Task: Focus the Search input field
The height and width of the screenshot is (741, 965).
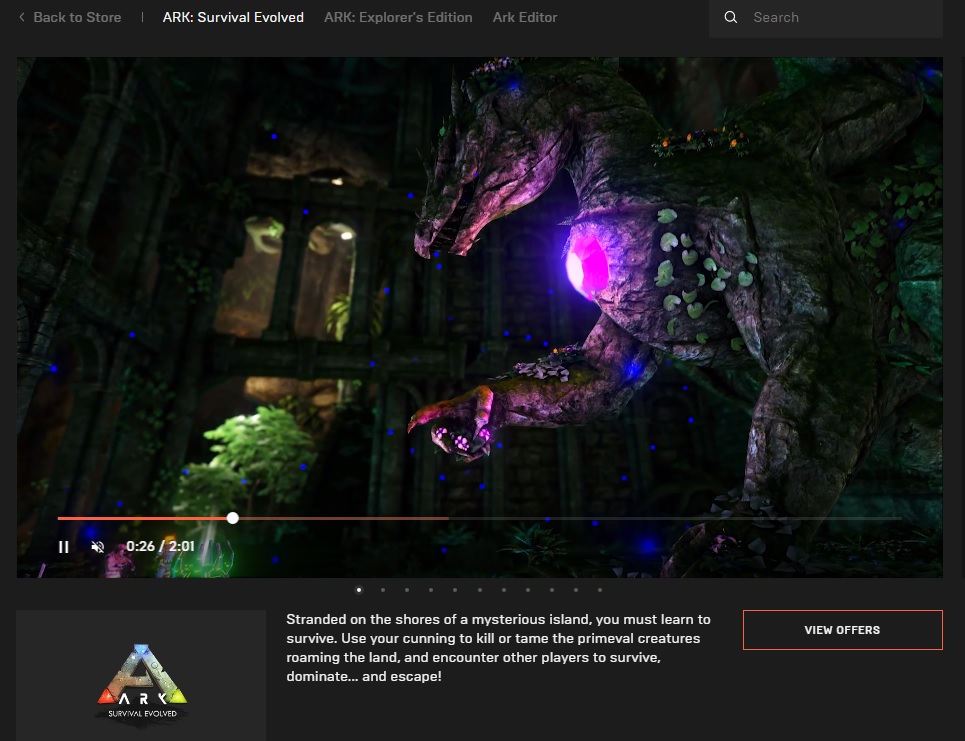Action: tap(826, 18)
